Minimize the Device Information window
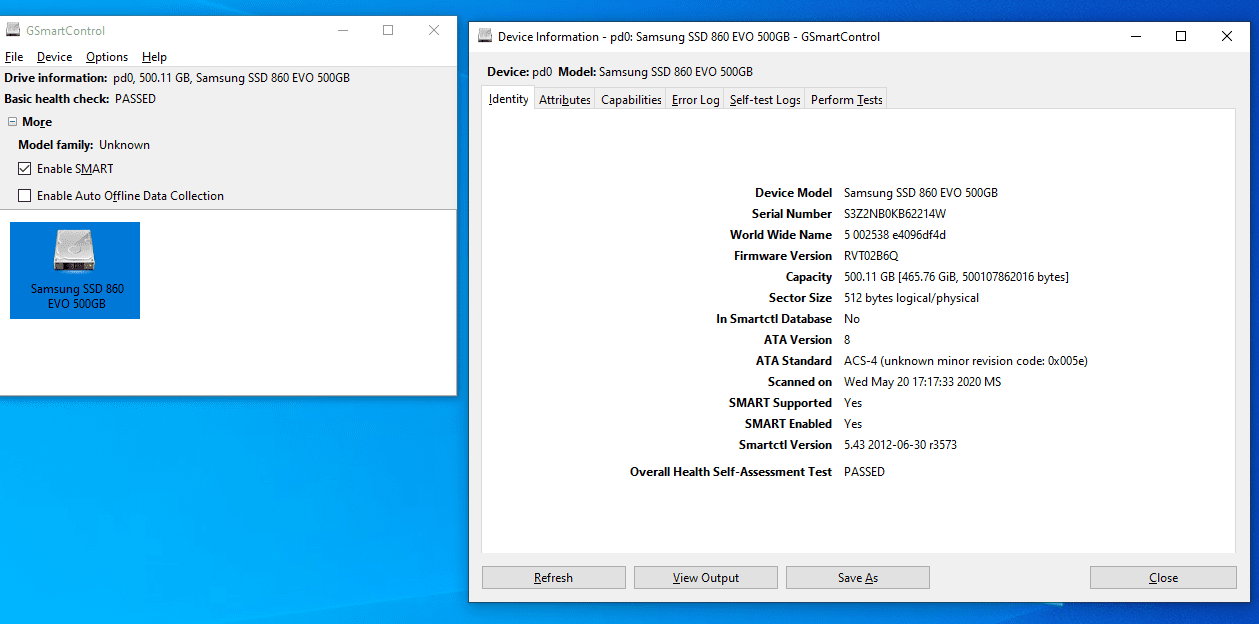 click(1135, 37)
